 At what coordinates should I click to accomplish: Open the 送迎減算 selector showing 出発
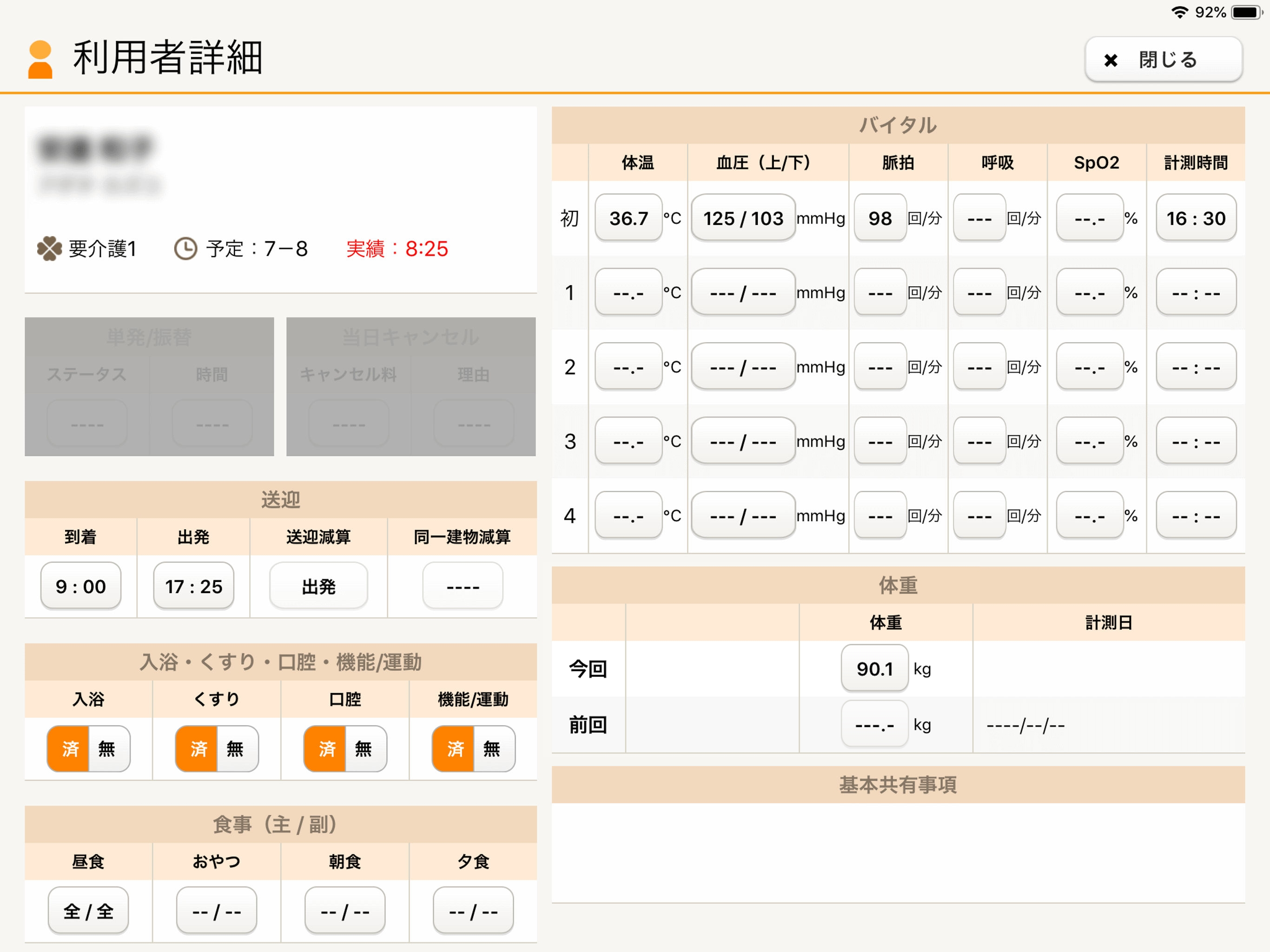click(x=318, y=586)
